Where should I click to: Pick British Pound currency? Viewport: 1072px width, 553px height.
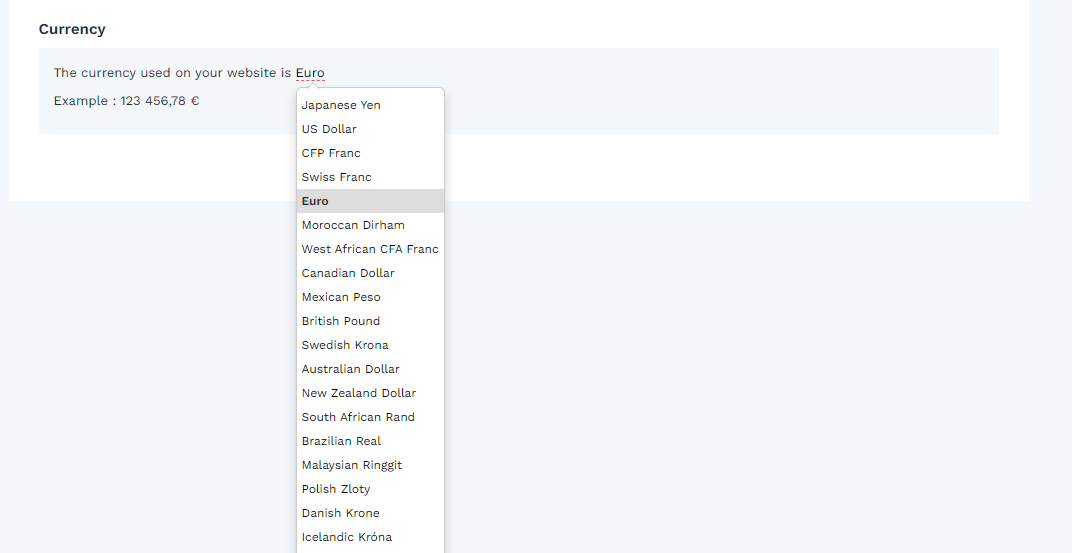pos(370,321)
